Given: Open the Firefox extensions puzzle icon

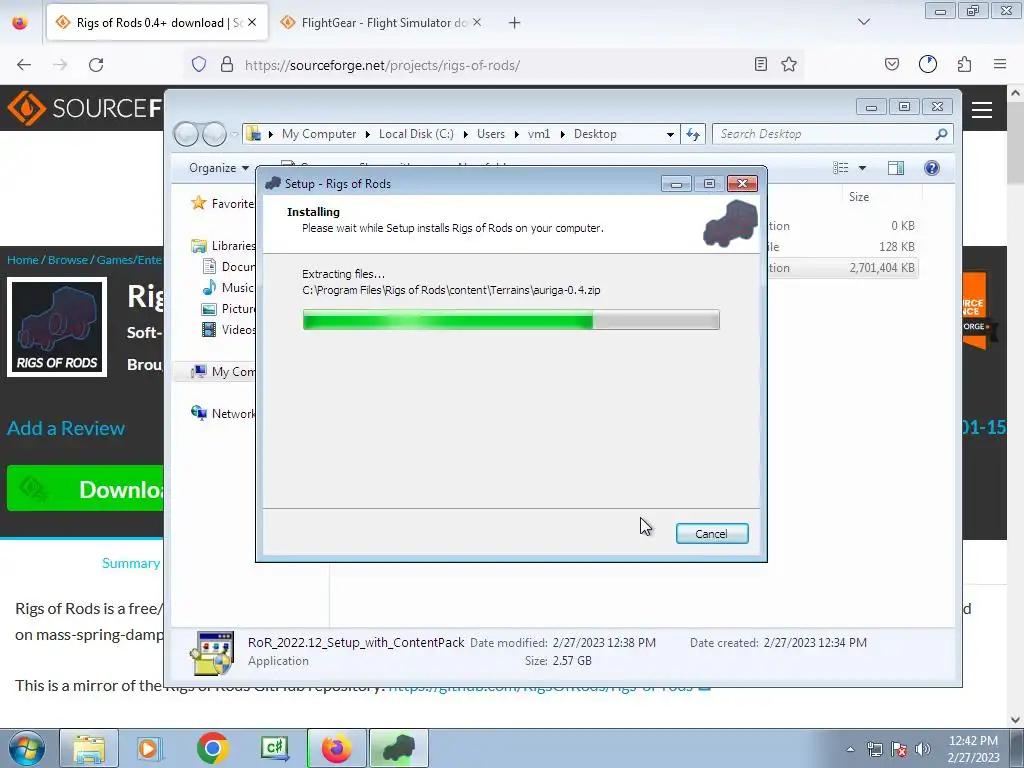Looking at the screenshot, I should [x=965, y=65].
